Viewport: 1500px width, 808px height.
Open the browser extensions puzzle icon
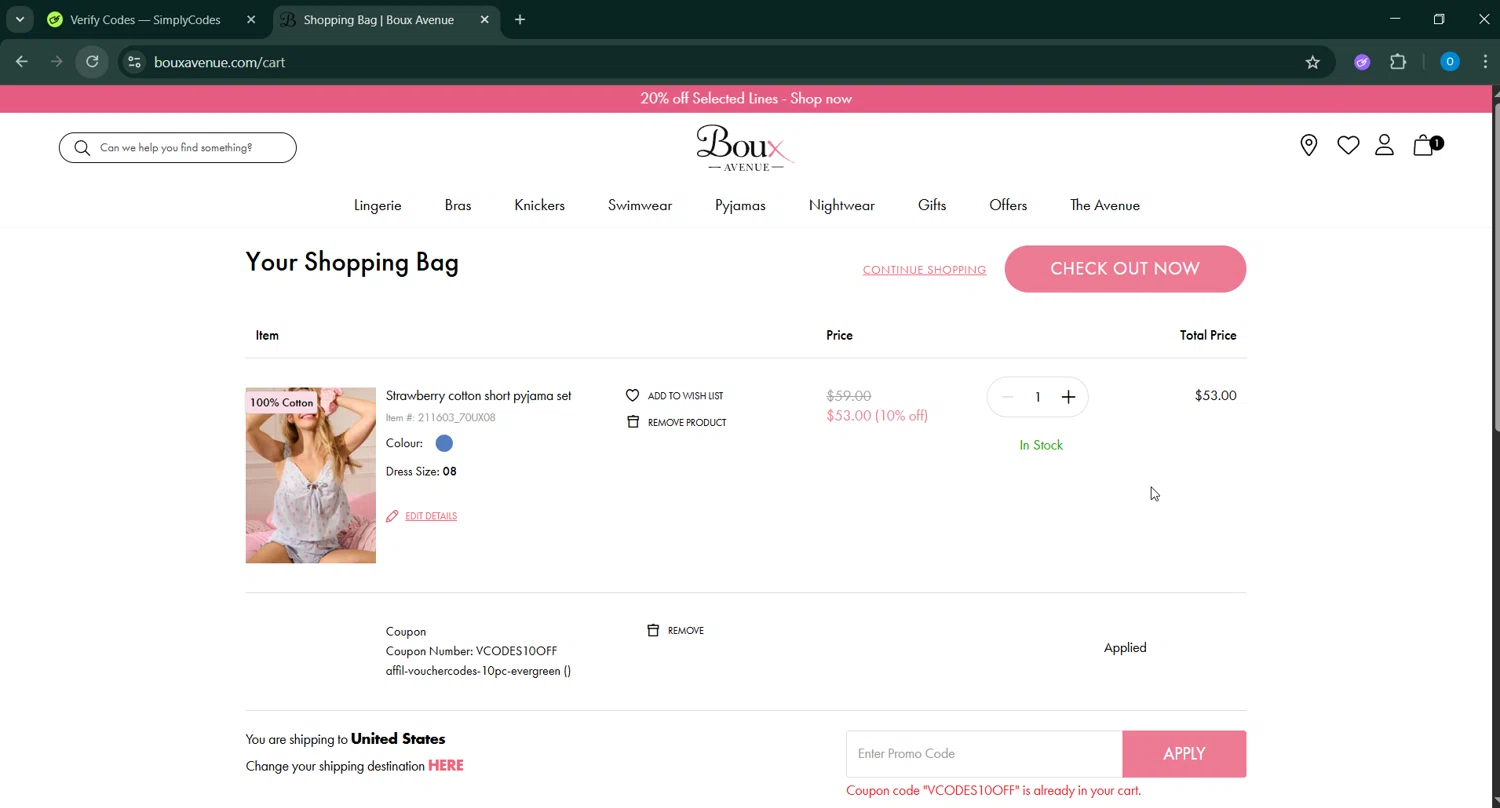(1398, 62)
